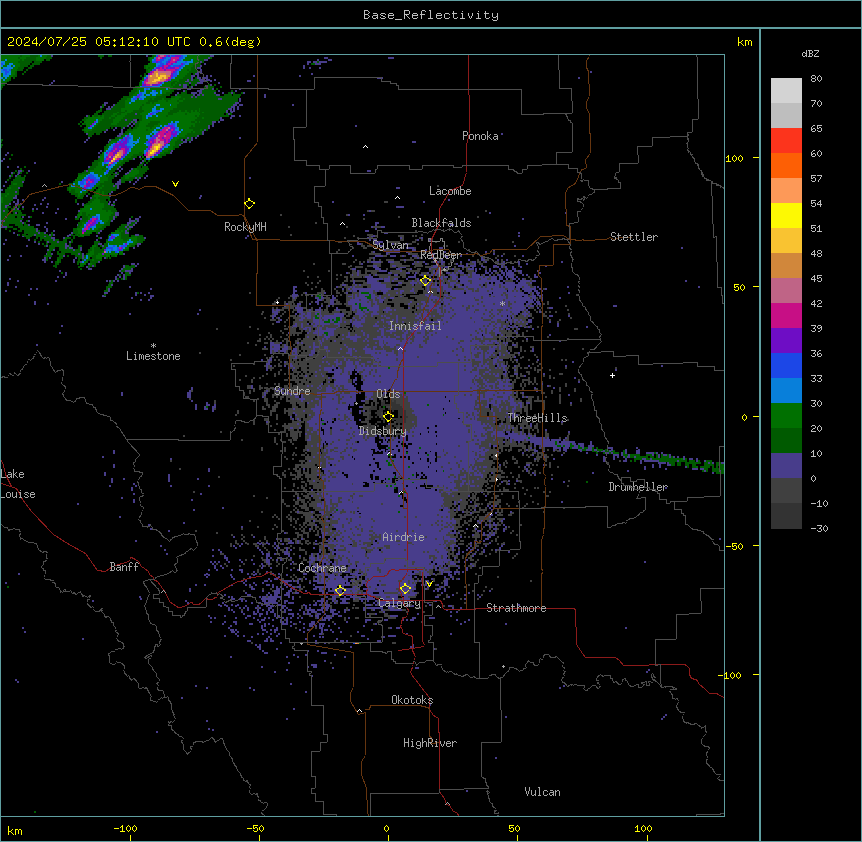Select the RockyMH label

click(245, 227)
